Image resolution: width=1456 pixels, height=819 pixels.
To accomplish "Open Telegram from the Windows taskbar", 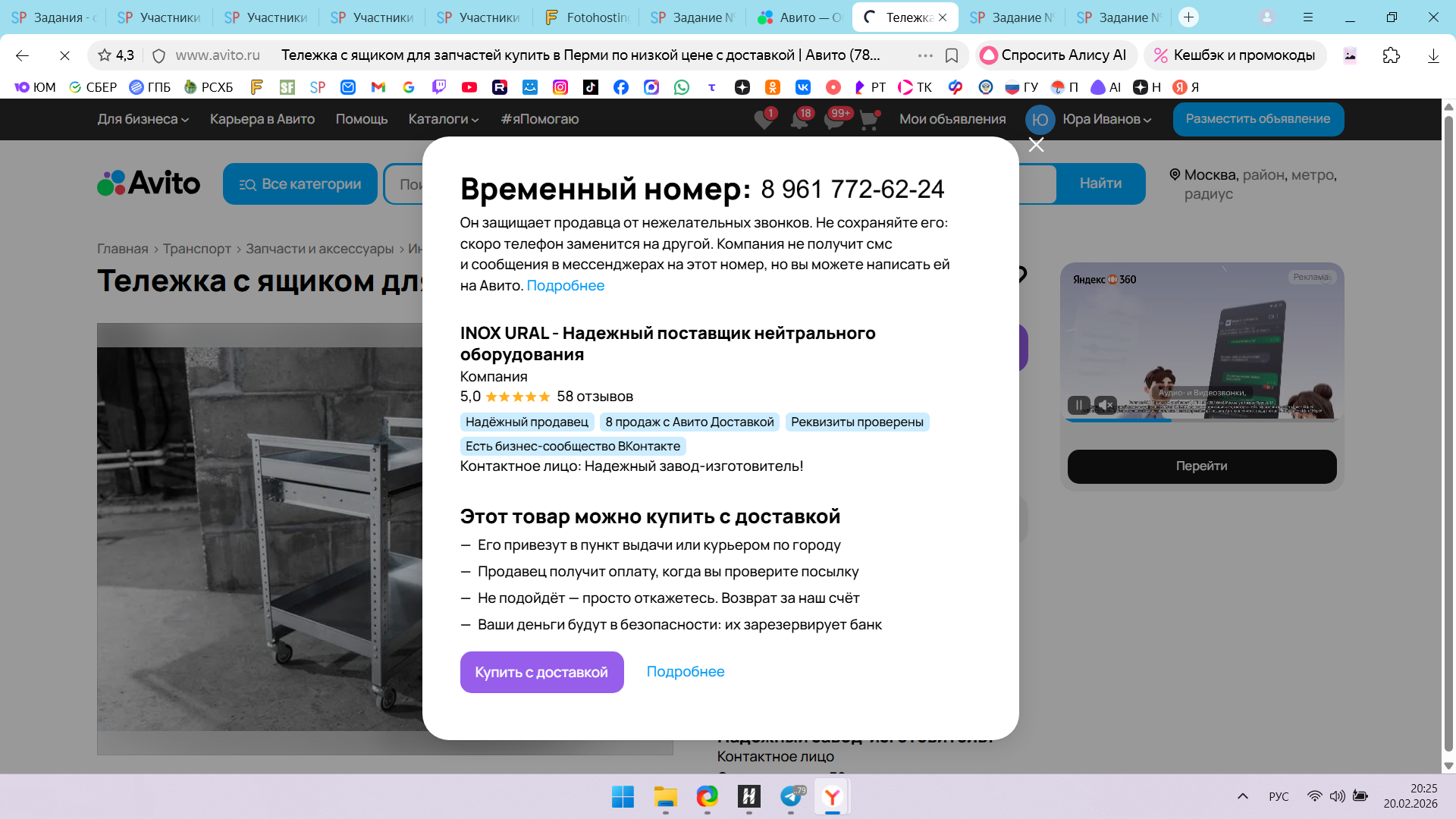I will (791, 796).
